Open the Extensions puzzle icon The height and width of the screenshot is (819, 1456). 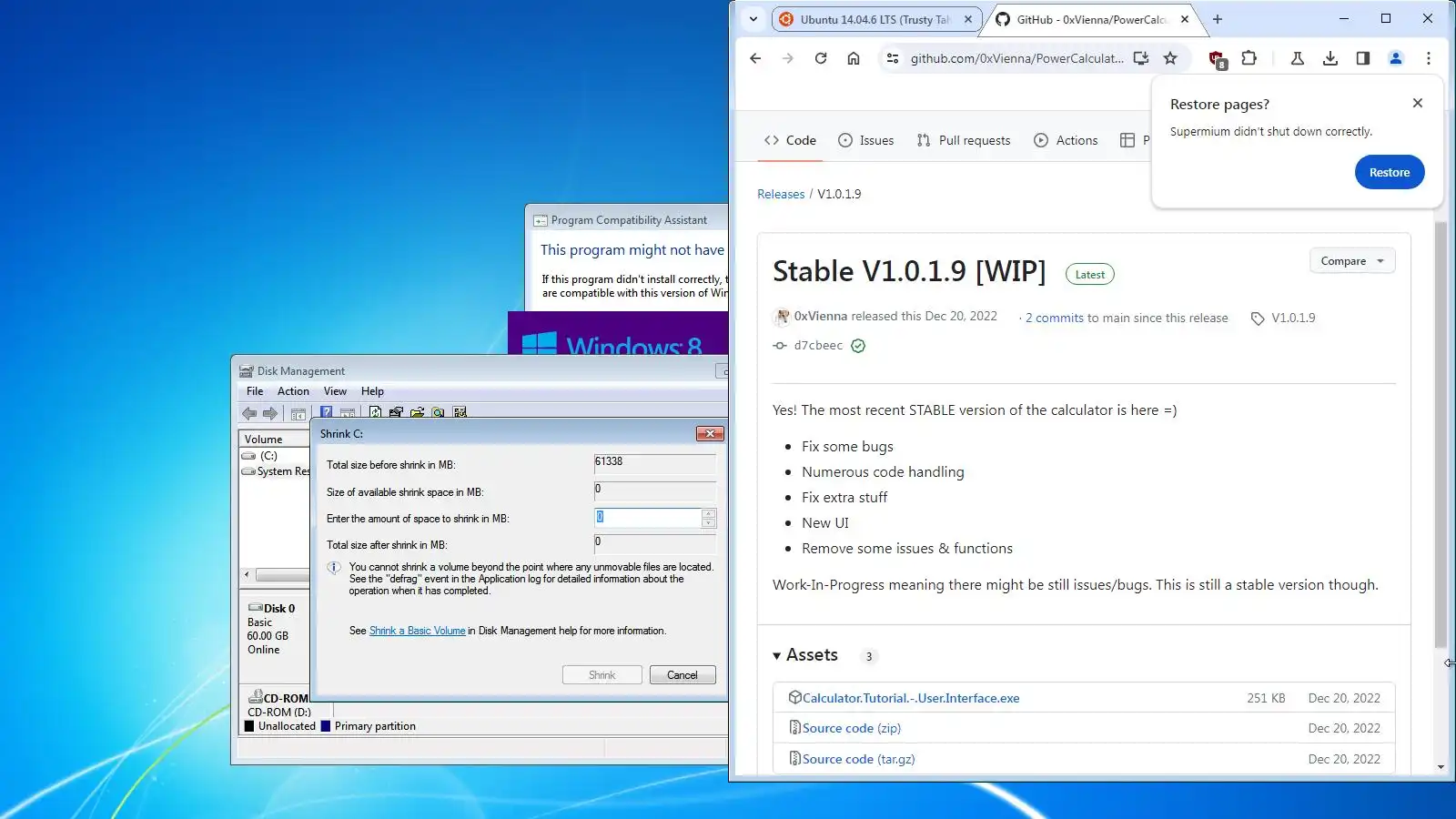[1249, 58]
